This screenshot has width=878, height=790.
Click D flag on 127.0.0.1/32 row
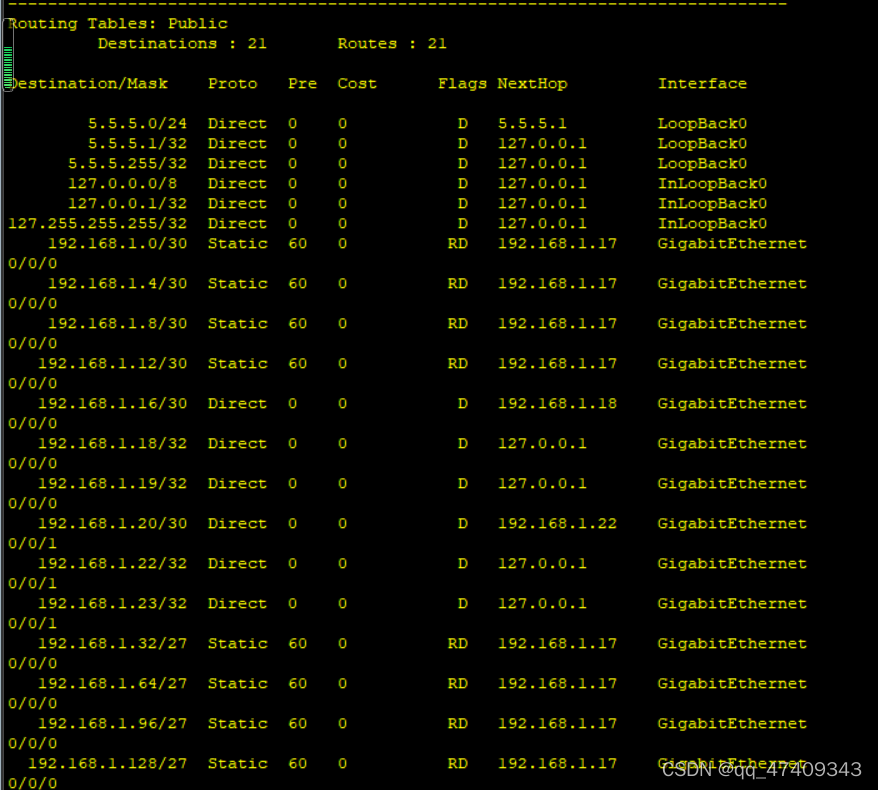pyautogui.click(x=463, y=203)
